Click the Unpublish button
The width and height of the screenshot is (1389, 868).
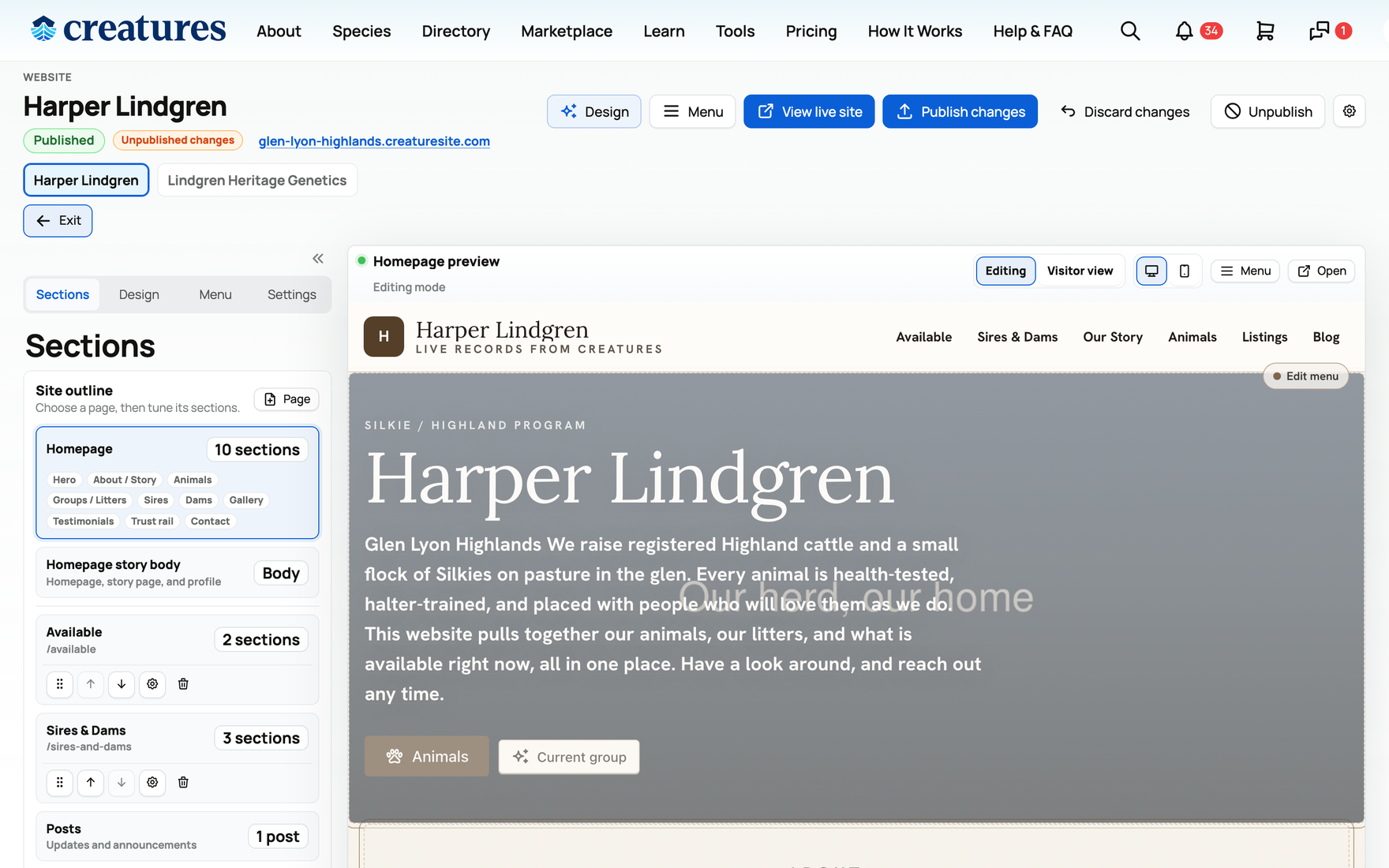[1267, 111]
